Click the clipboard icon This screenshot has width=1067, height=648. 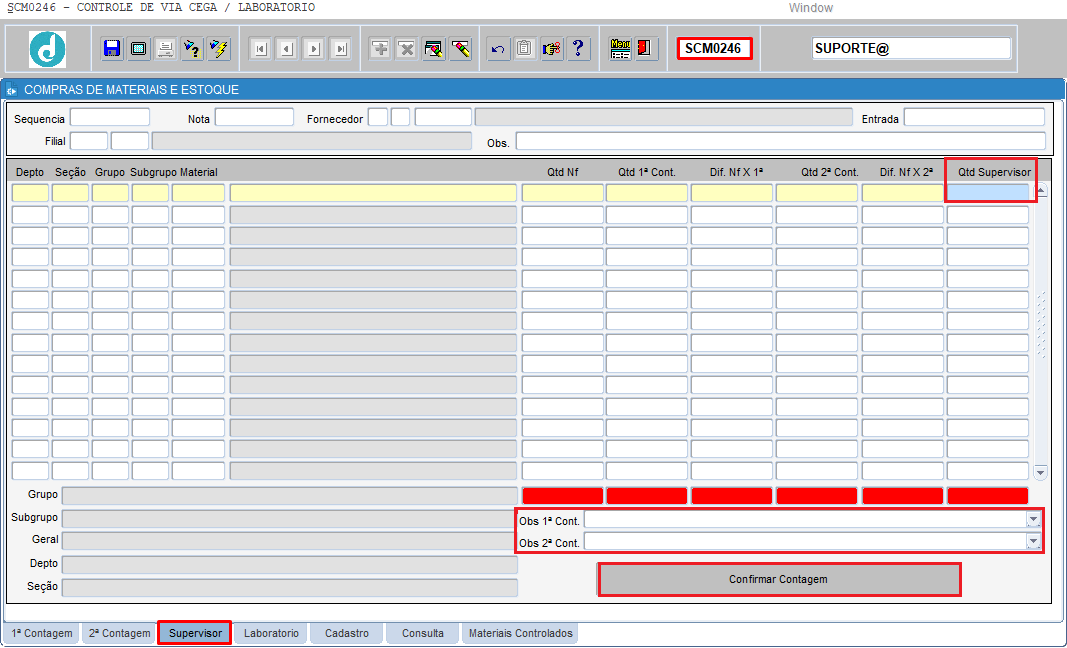(525, 49)
